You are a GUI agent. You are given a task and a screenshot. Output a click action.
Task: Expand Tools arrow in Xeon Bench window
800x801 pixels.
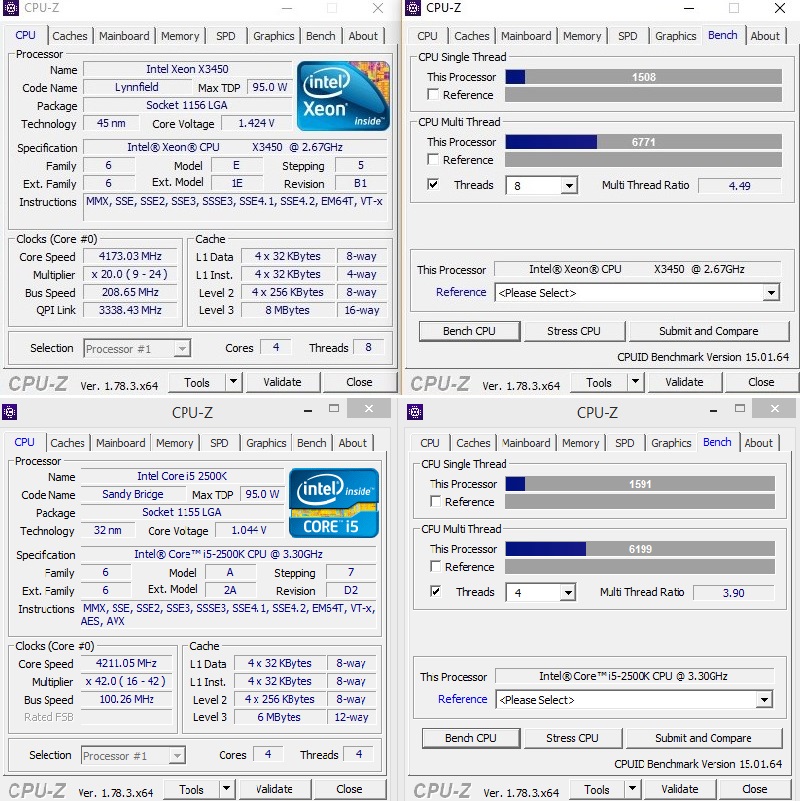pyautogui.click(x=636, y=382)
